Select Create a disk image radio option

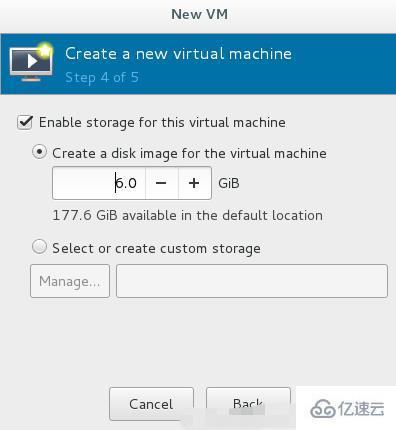point(39,152)
